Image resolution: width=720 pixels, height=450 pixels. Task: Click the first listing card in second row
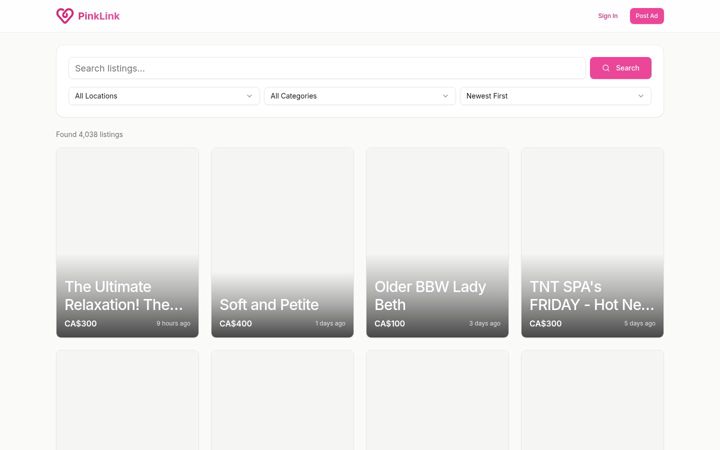(127, 400)
